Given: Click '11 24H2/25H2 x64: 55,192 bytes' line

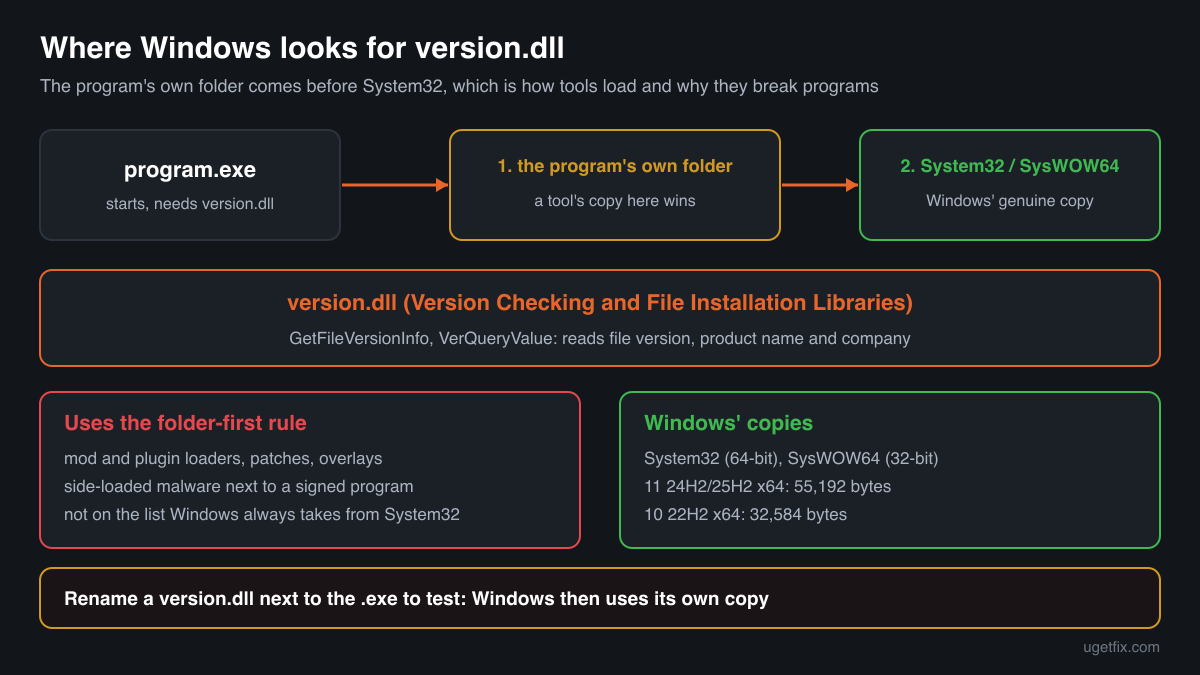Looking at the screenshot, I should click(x=768, y=486).
